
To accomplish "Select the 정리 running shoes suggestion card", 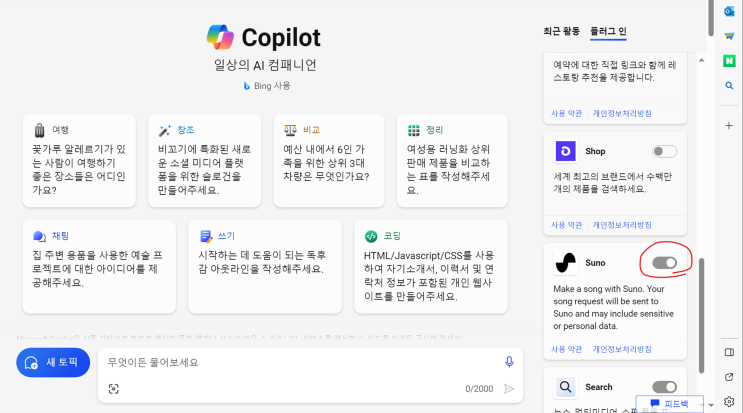I will point(452,161).
